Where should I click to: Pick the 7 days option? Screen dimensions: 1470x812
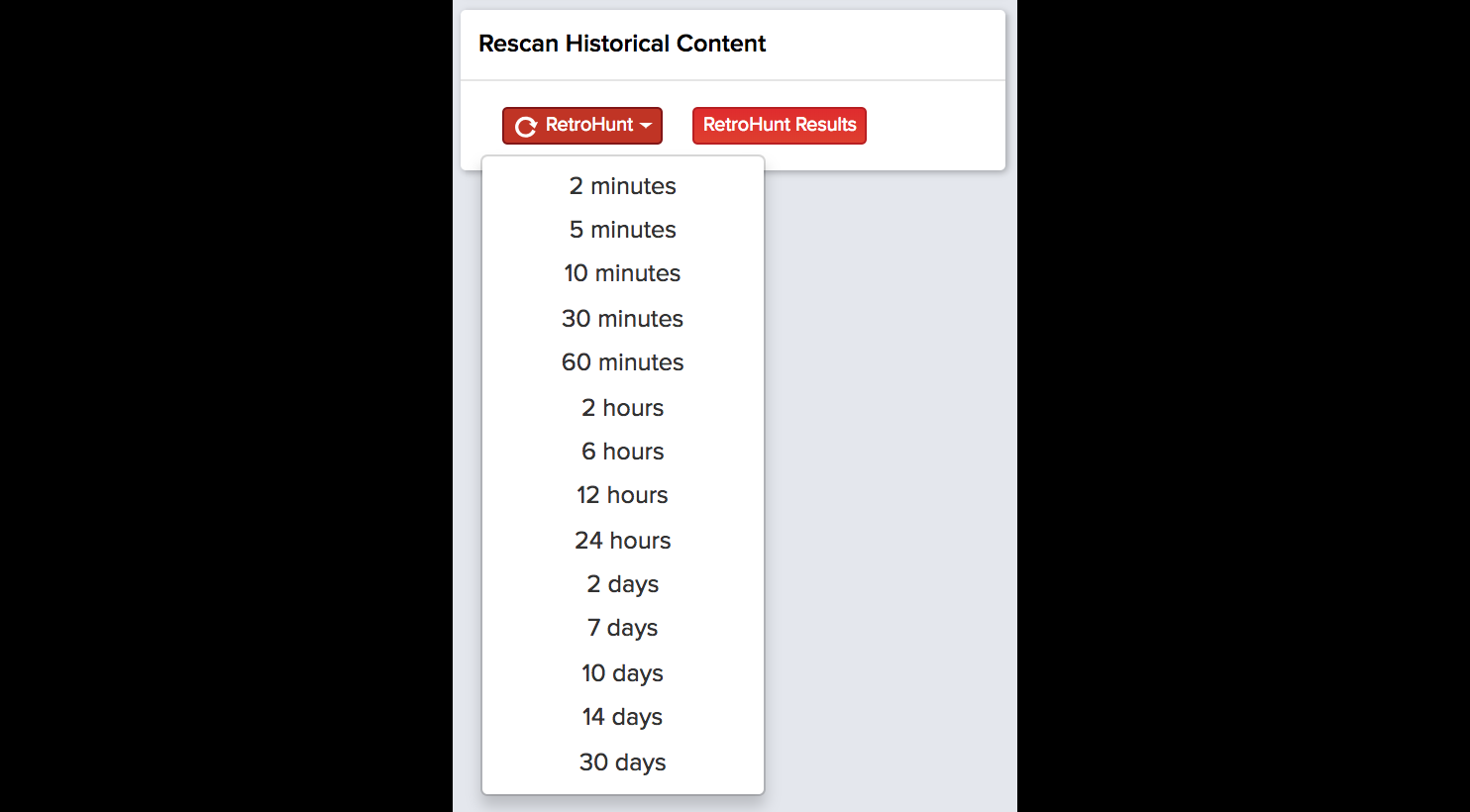point(623,628)
